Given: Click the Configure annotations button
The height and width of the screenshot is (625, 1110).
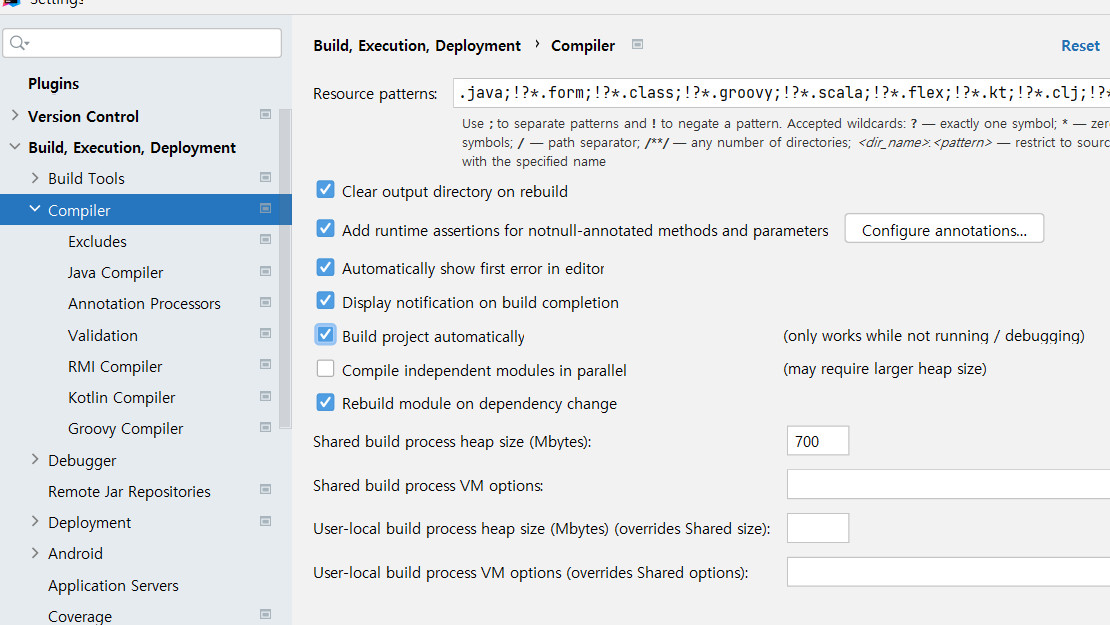Looking at the screenshot, I should click(x=943, y=229).
